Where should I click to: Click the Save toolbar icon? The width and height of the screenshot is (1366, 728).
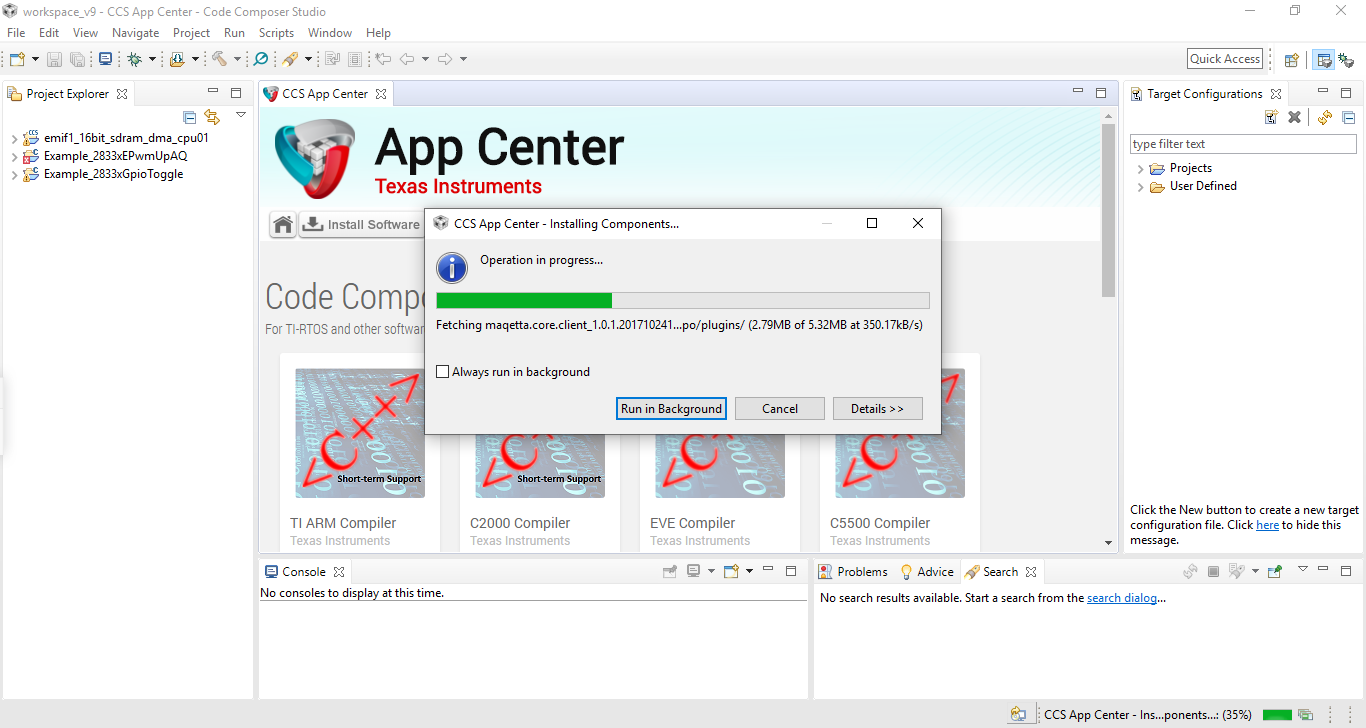tap(54, 59)
